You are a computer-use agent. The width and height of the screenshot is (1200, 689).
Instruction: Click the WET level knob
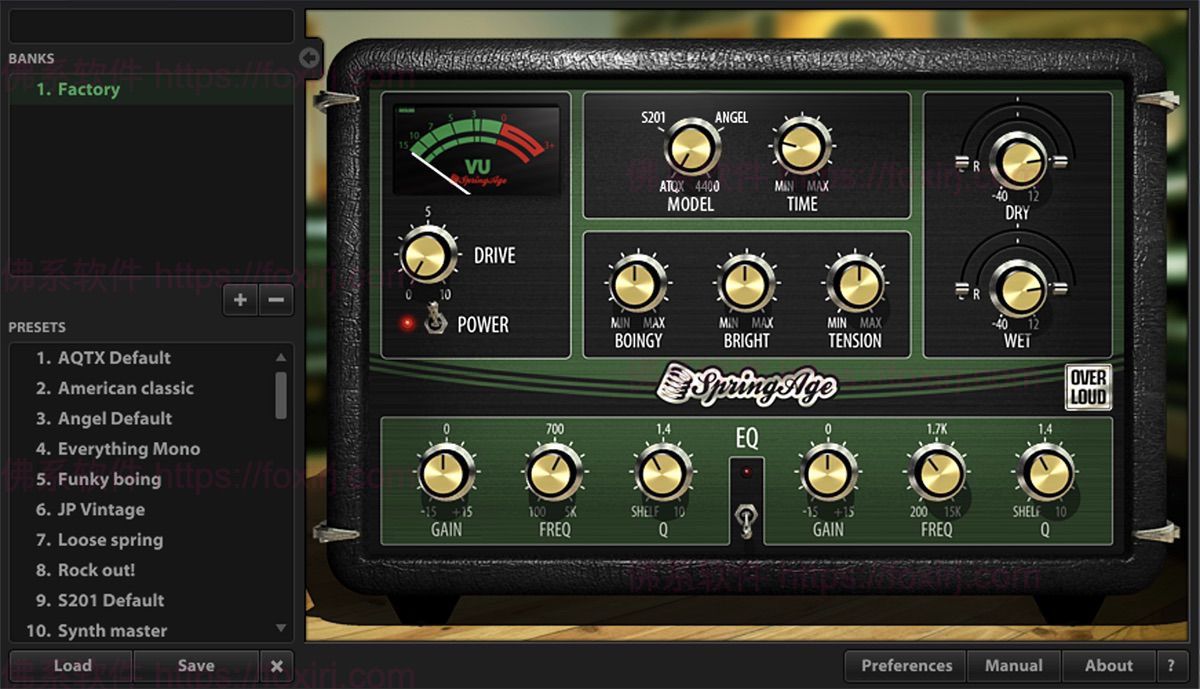(1019, 291)
